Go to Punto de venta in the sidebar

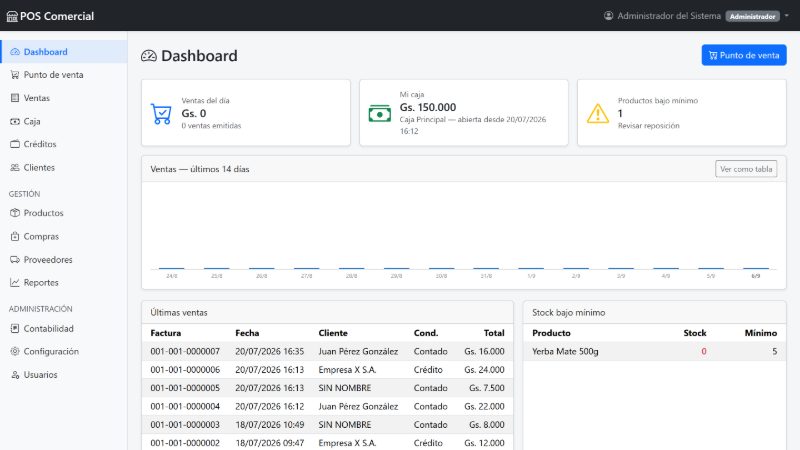point(64,75)
